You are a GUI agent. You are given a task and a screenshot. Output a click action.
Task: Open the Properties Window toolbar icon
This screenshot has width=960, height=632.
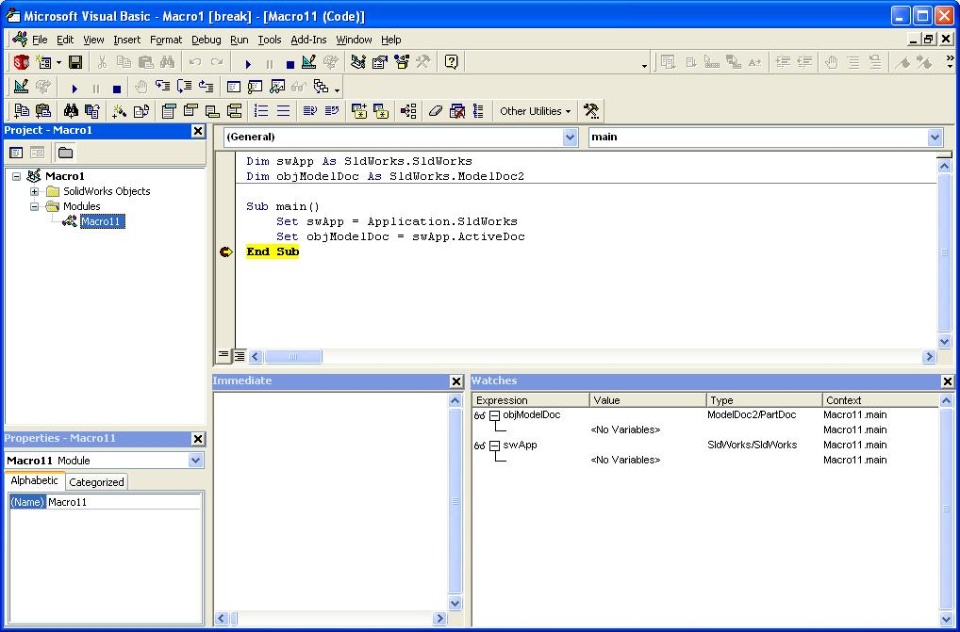pos(380,62)
